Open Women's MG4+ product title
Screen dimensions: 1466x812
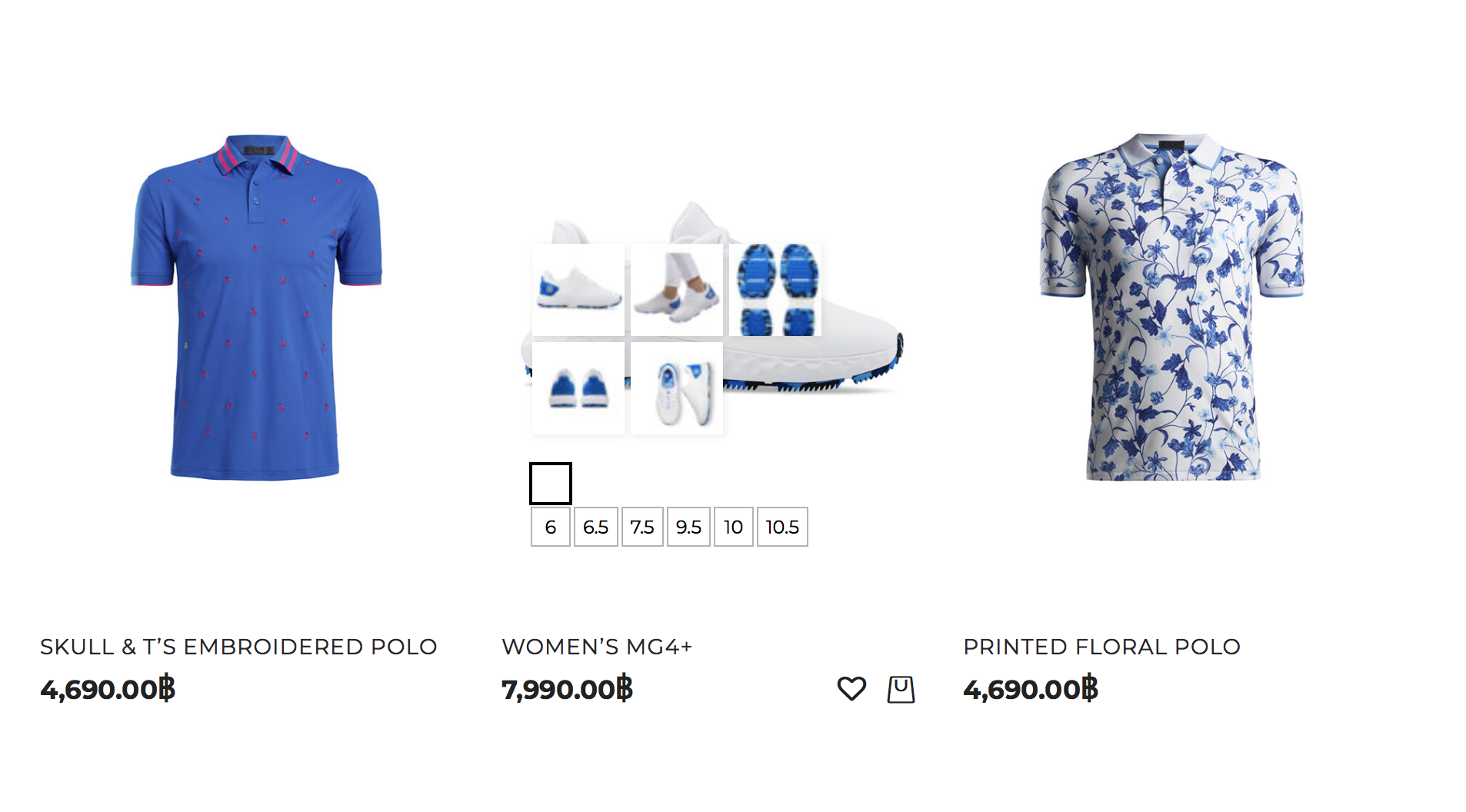pyautogui.click(x=597, y=647)
